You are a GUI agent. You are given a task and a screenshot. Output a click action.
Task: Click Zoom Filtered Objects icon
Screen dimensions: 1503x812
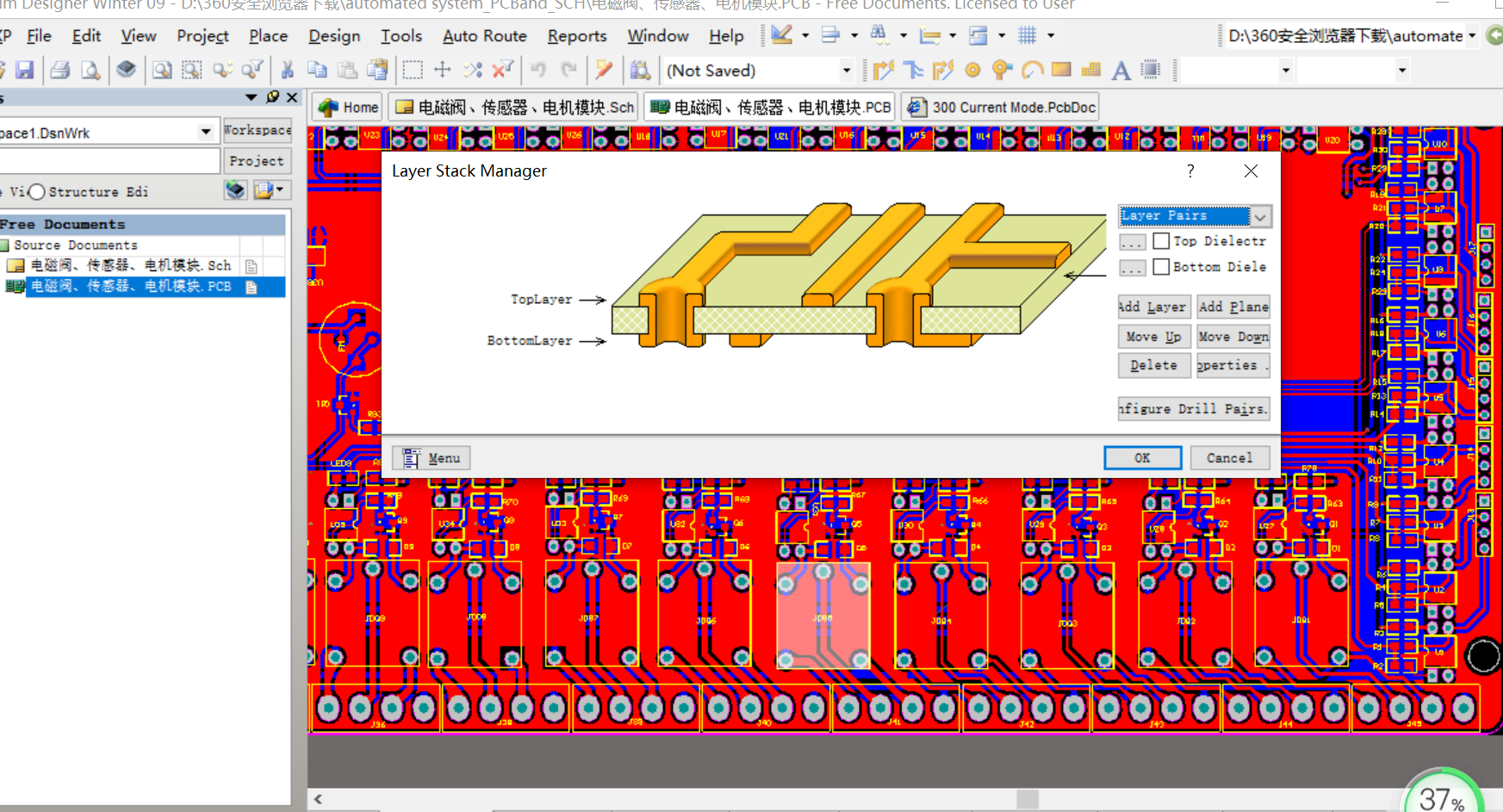pos(253,70)
